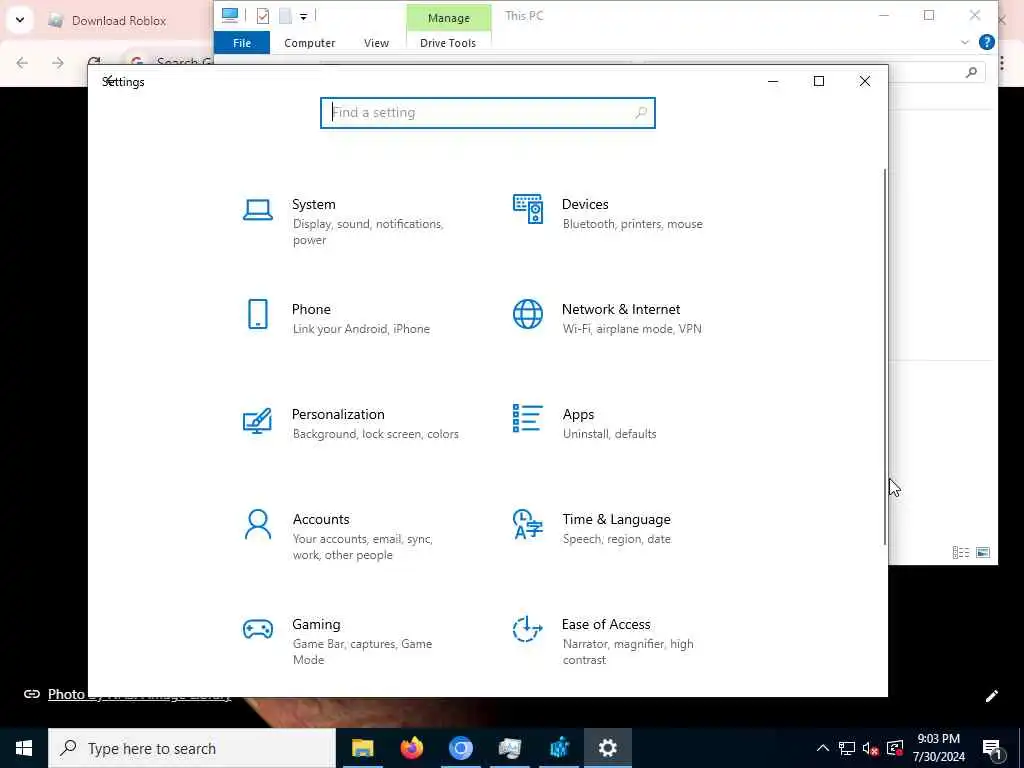The width and height of the screenshot is (1024, 768).
Task: Click inside Find a setting field
Action: coord(487,112)
